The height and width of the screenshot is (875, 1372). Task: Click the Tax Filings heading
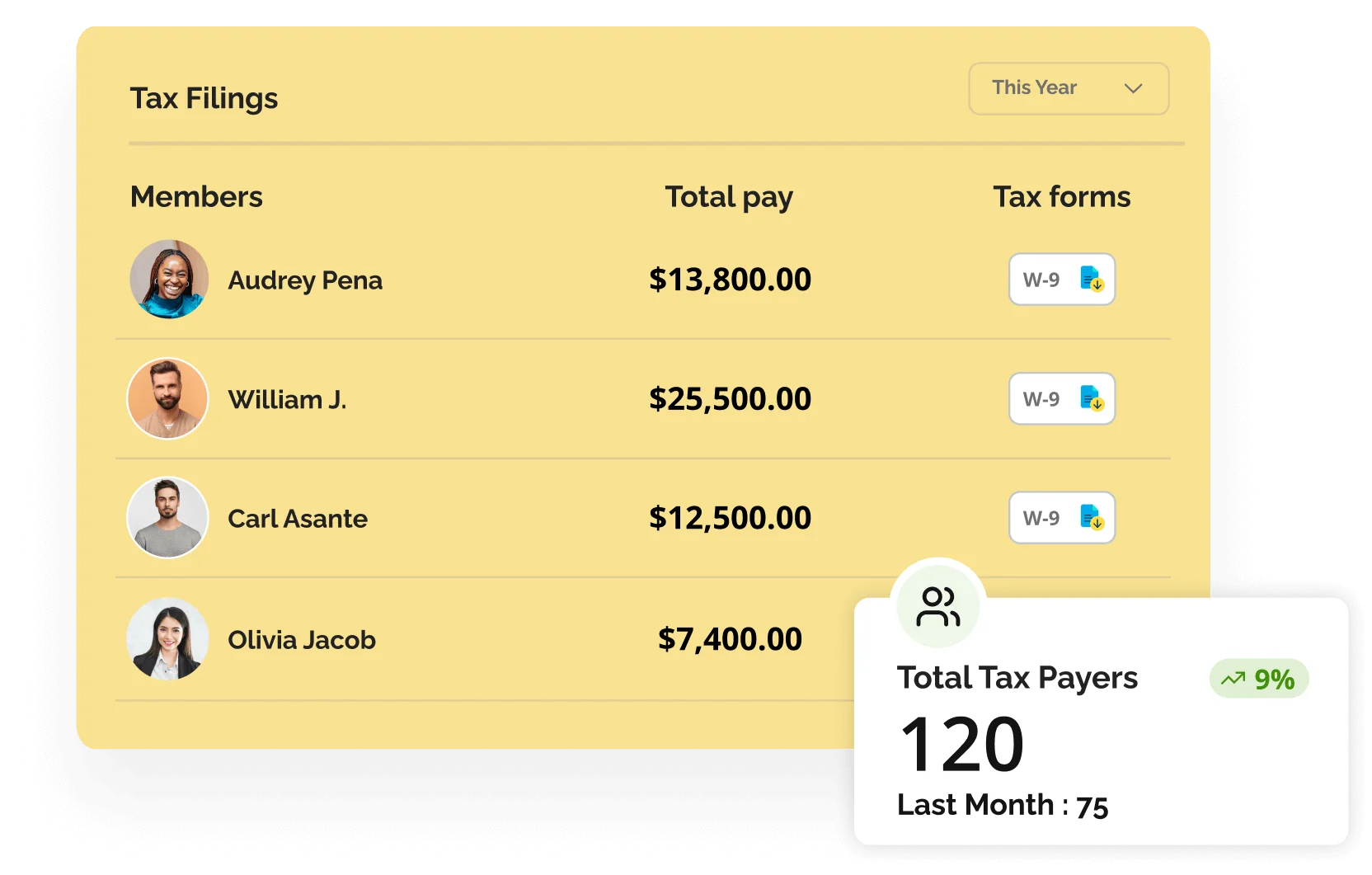pyautogui.click(x=204, y=98)
